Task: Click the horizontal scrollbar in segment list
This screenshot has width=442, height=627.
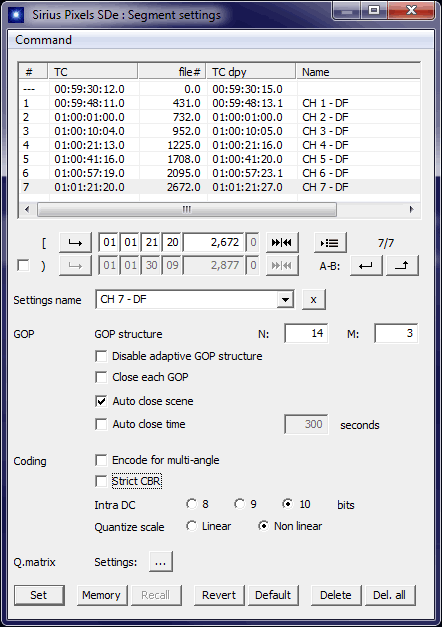Action: tap(219, 210)
